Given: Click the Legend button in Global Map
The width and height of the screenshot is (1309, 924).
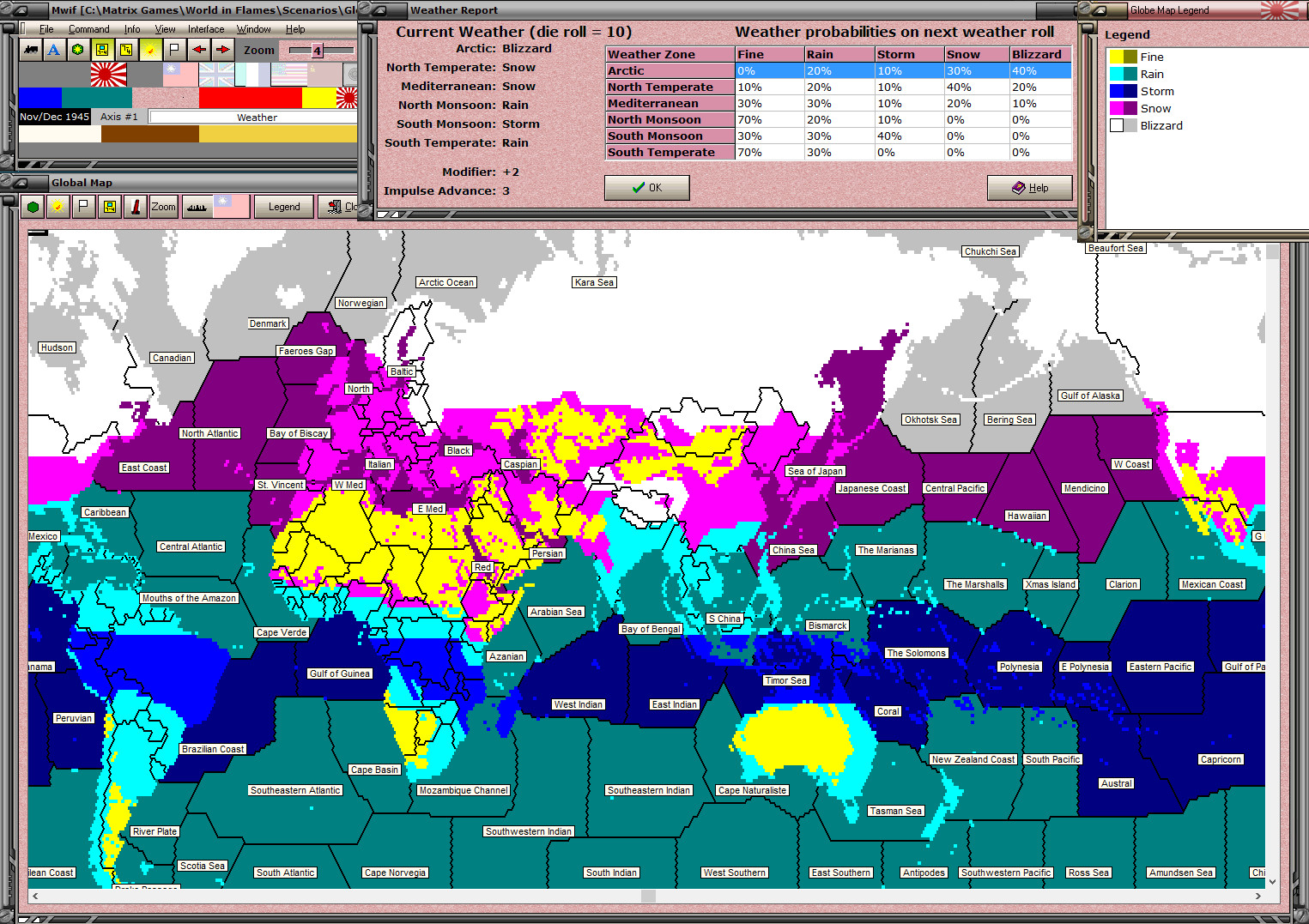Looking at the screenshot, I should click(x=284, y=207).
